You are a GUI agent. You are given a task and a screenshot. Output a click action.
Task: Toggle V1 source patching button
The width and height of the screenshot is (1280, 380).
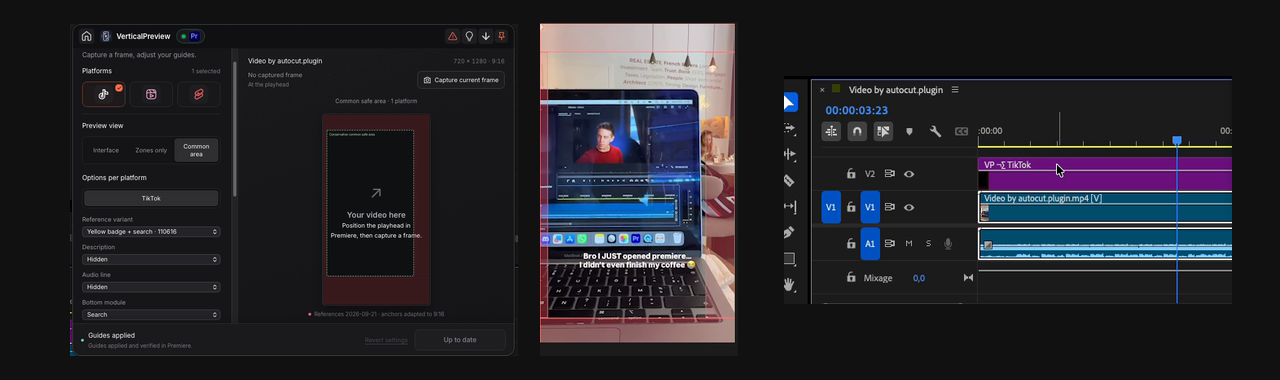(831, 207)
